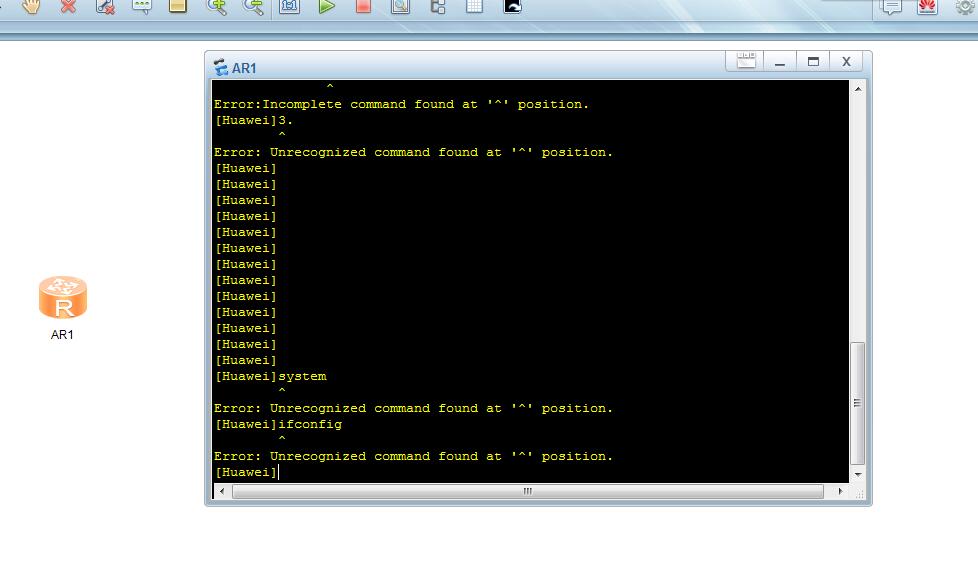
Task: Select the AR1 router on the canvas
Action: point(62,298)
